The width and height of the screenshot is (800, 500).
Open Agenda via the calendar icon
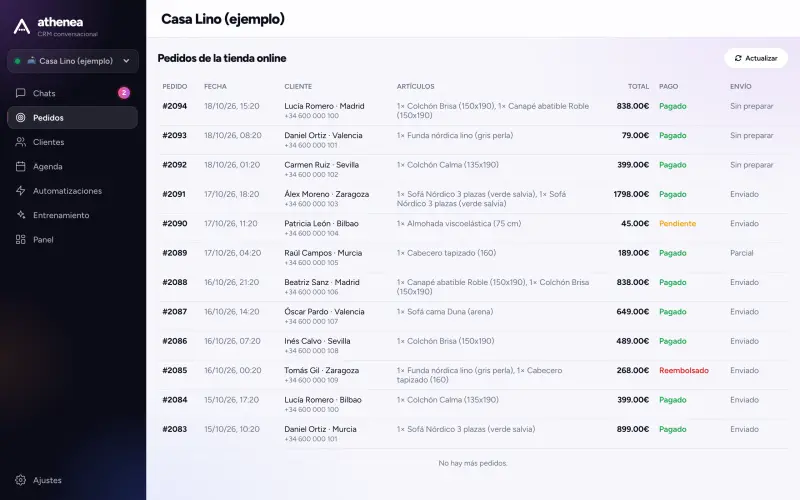(20, 166)
